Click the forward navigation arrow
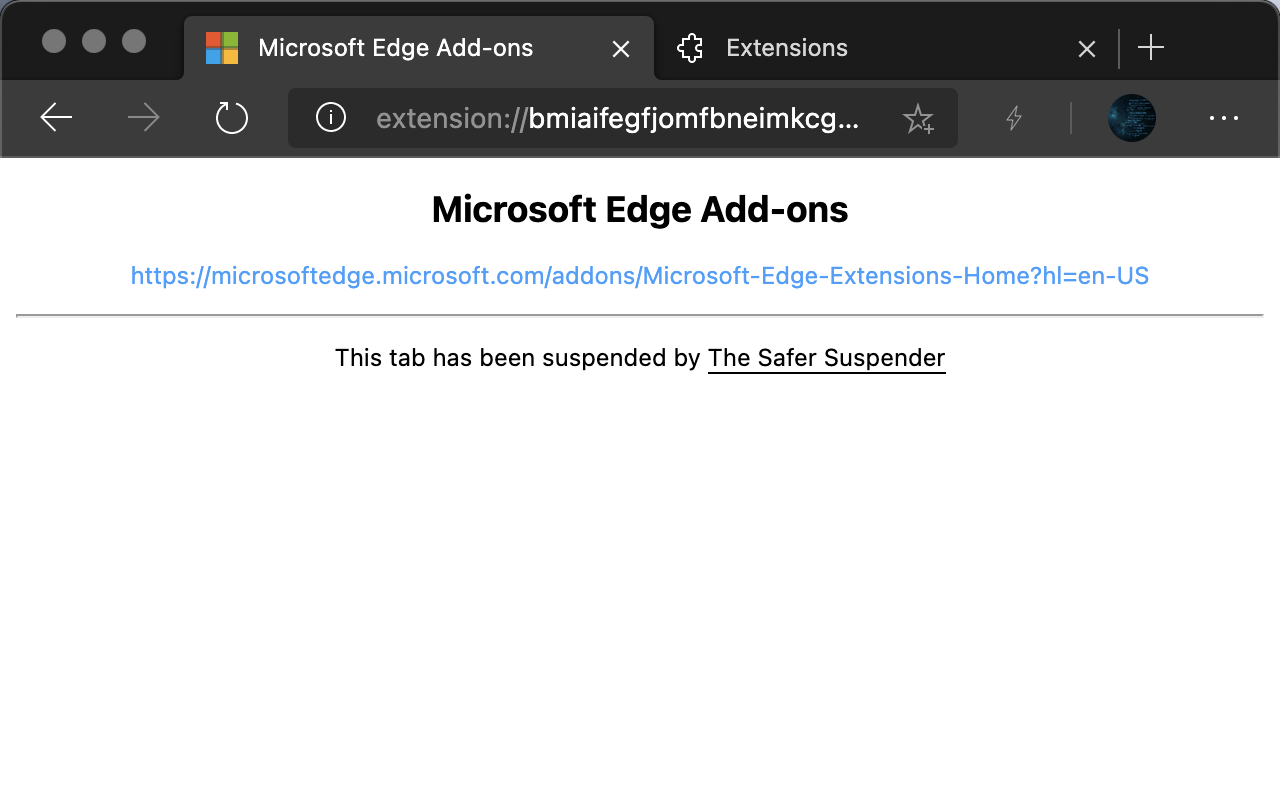The width and height of the screenshot is (1280, 800). coord(144,118)
